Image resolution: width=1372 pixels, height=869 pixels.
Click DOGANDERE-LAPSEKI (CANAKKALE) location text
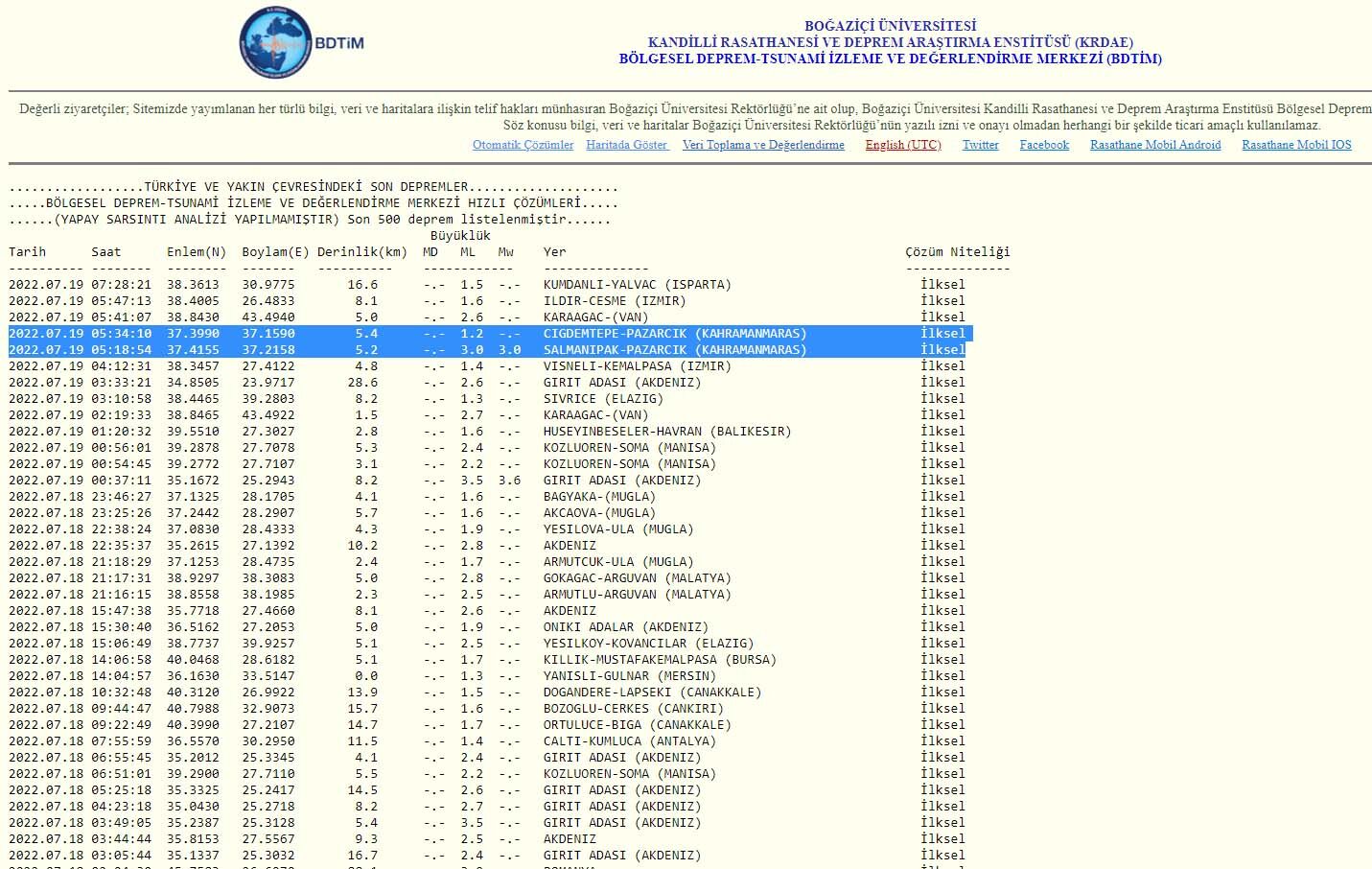pyautogui.click(x=653, y=693)
